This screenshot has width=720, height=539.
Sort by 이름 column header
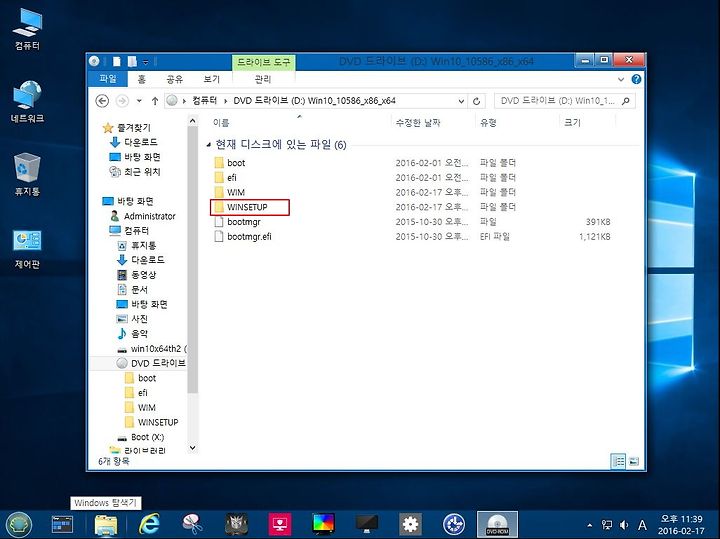pos(221,123)
